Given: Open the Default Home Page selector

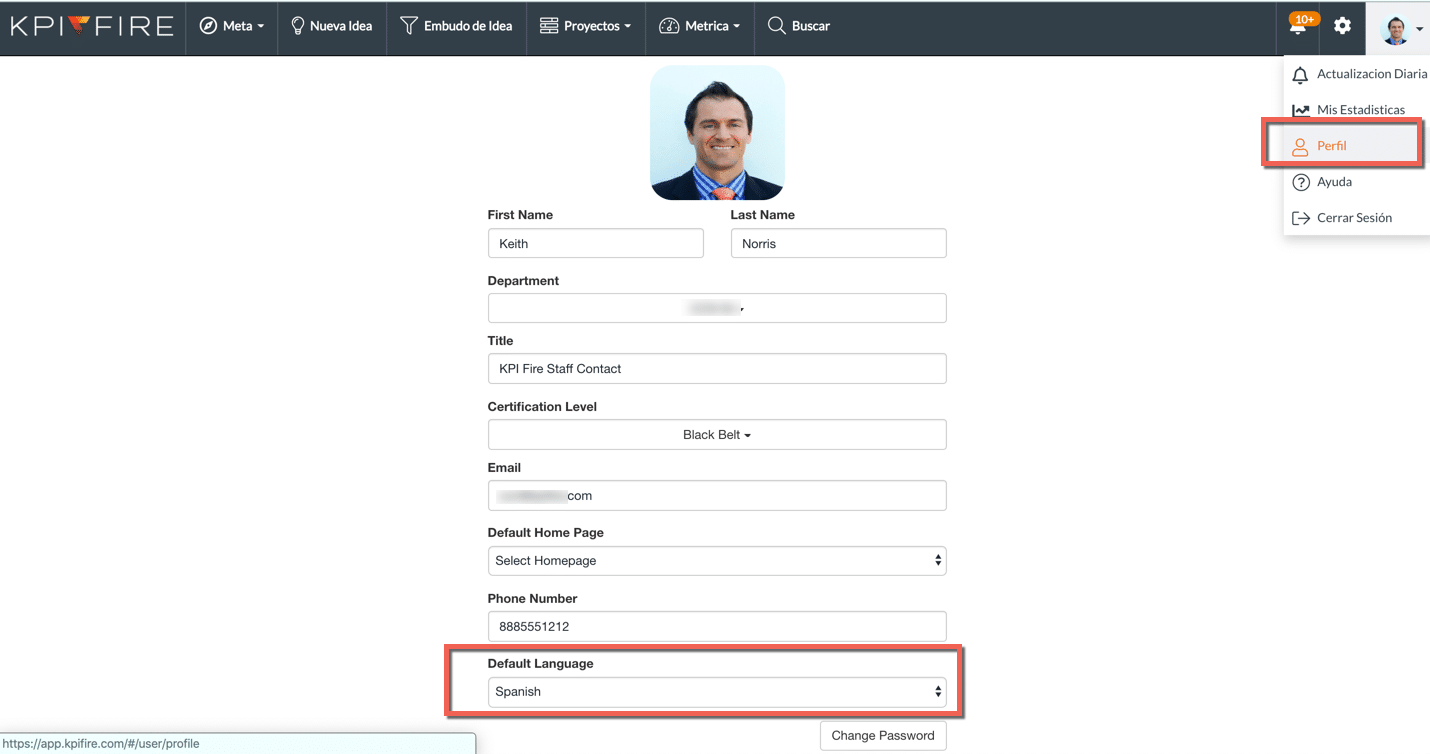Looking at the screenshot, I should tap(716, 561).
